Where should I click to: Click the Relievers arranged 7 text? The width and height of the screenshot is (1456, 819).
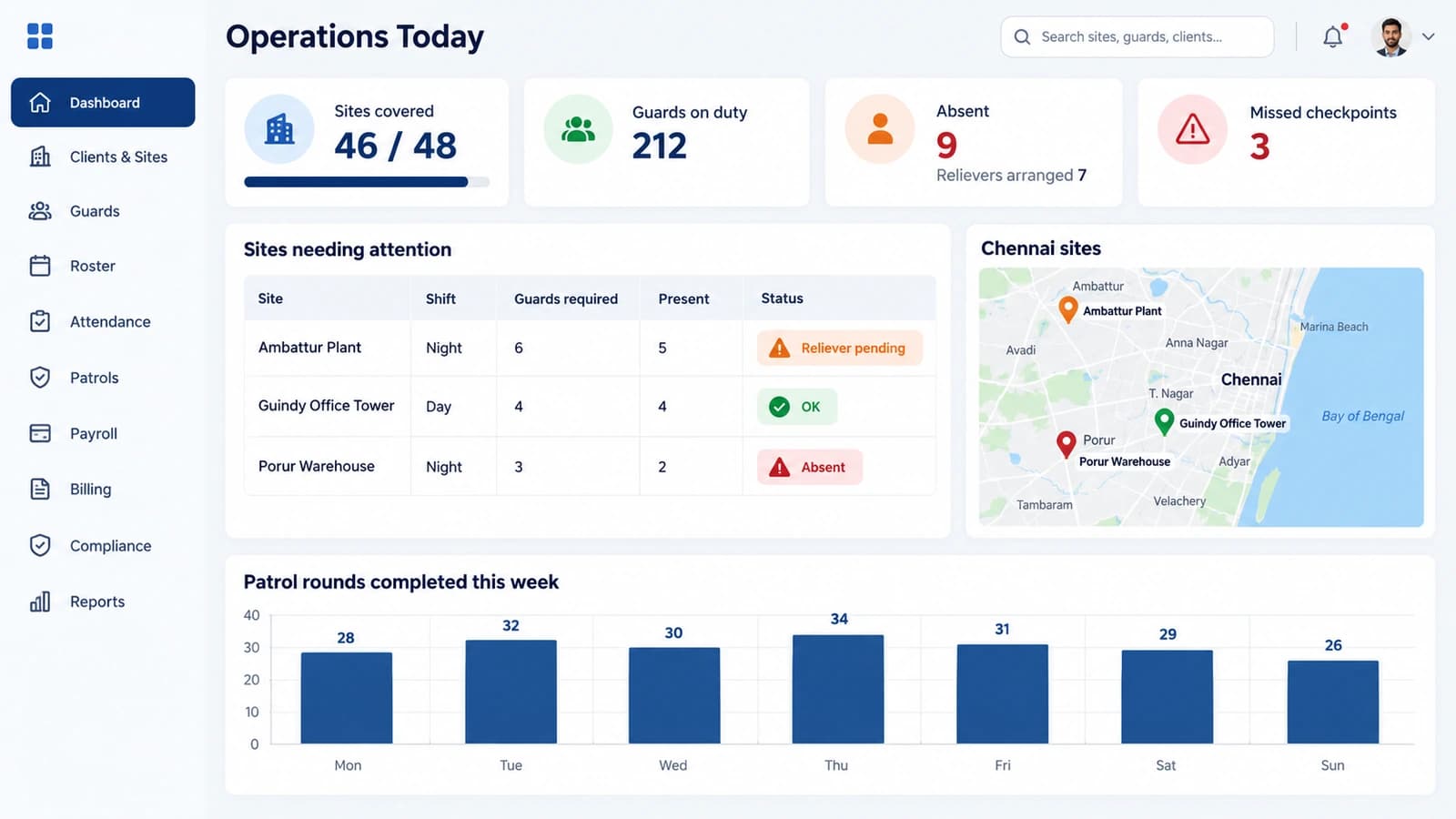[x=1011, y=175]
